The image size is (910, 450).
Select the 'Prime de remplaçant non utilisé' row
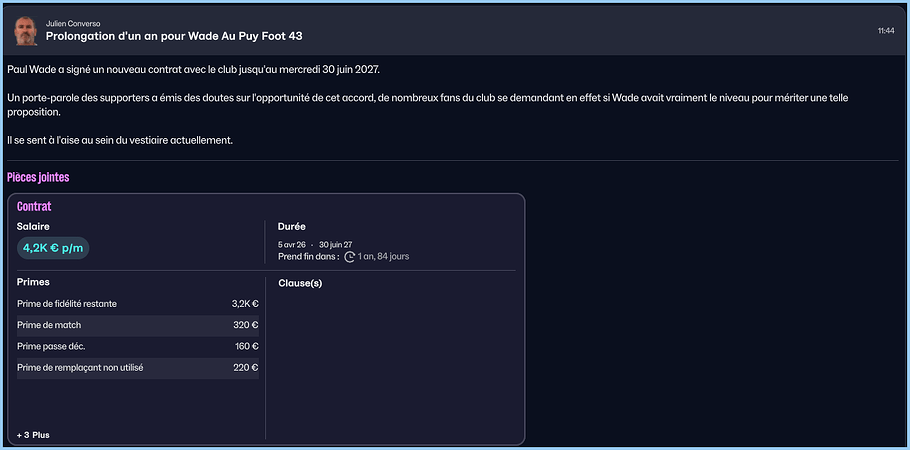pyautogui.click(x=137, y=368)
